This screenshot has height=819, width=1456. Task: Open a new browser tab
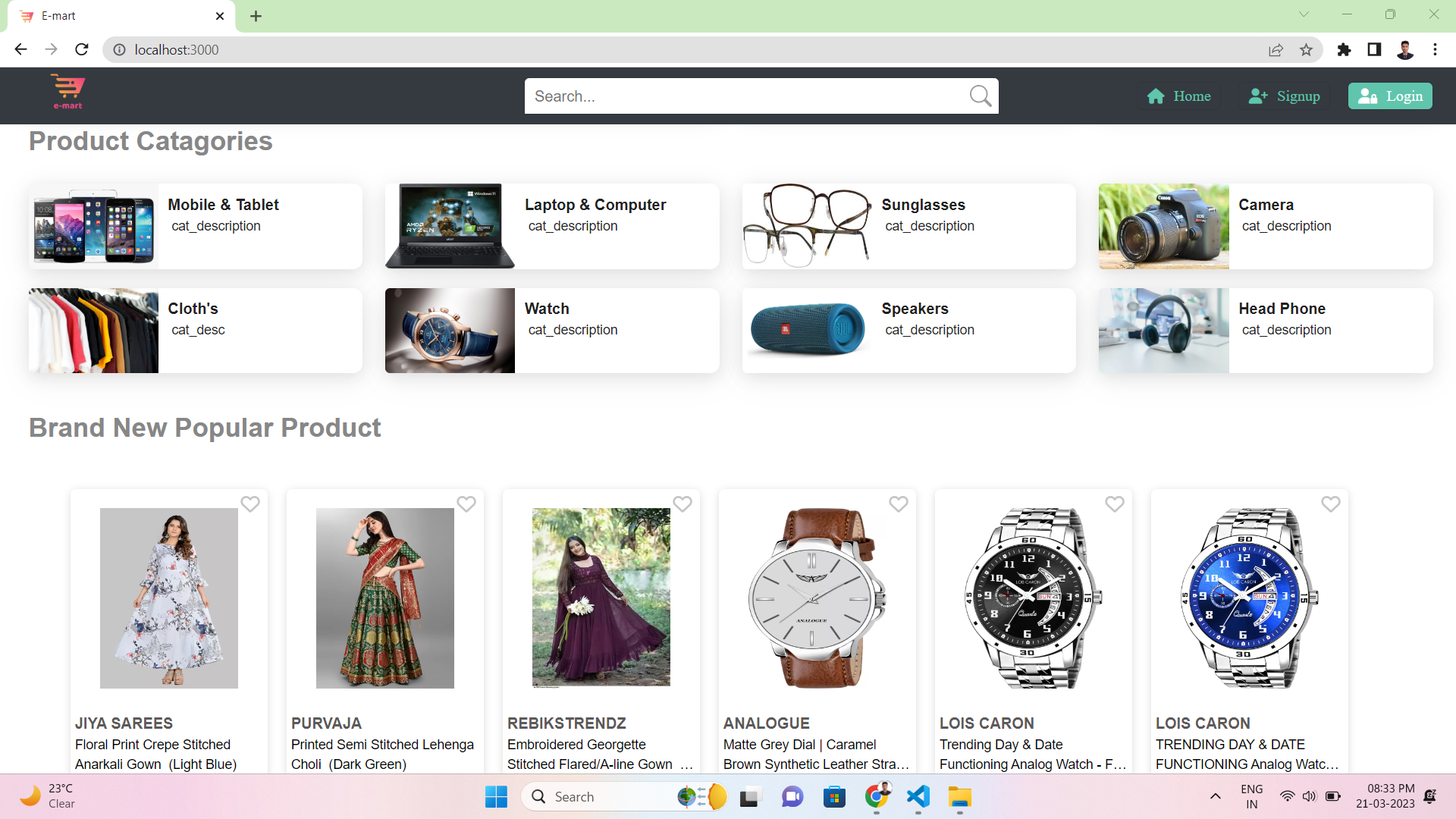click(256, 16)
